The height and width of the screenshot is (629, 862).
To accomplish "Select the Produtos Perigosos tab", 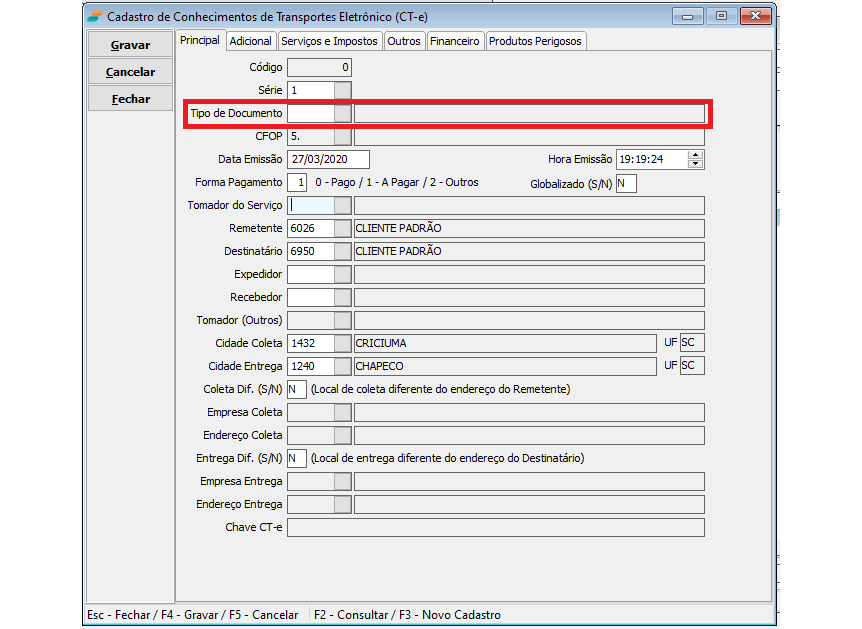I will [x=535, y=41].
